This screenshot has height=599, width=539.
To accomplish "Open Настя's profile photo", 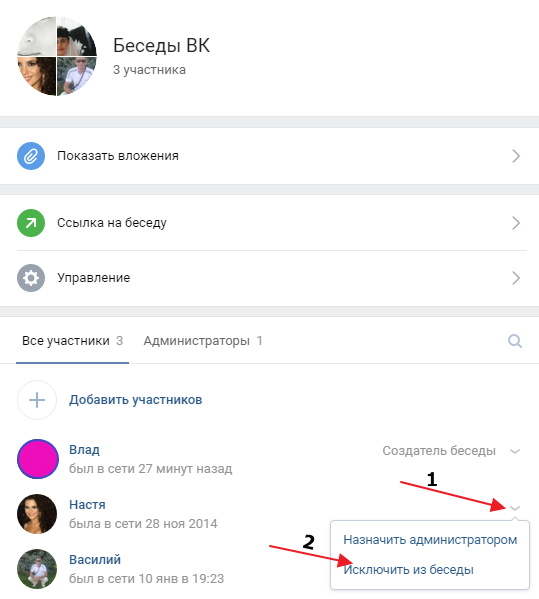I will [37, 514].
